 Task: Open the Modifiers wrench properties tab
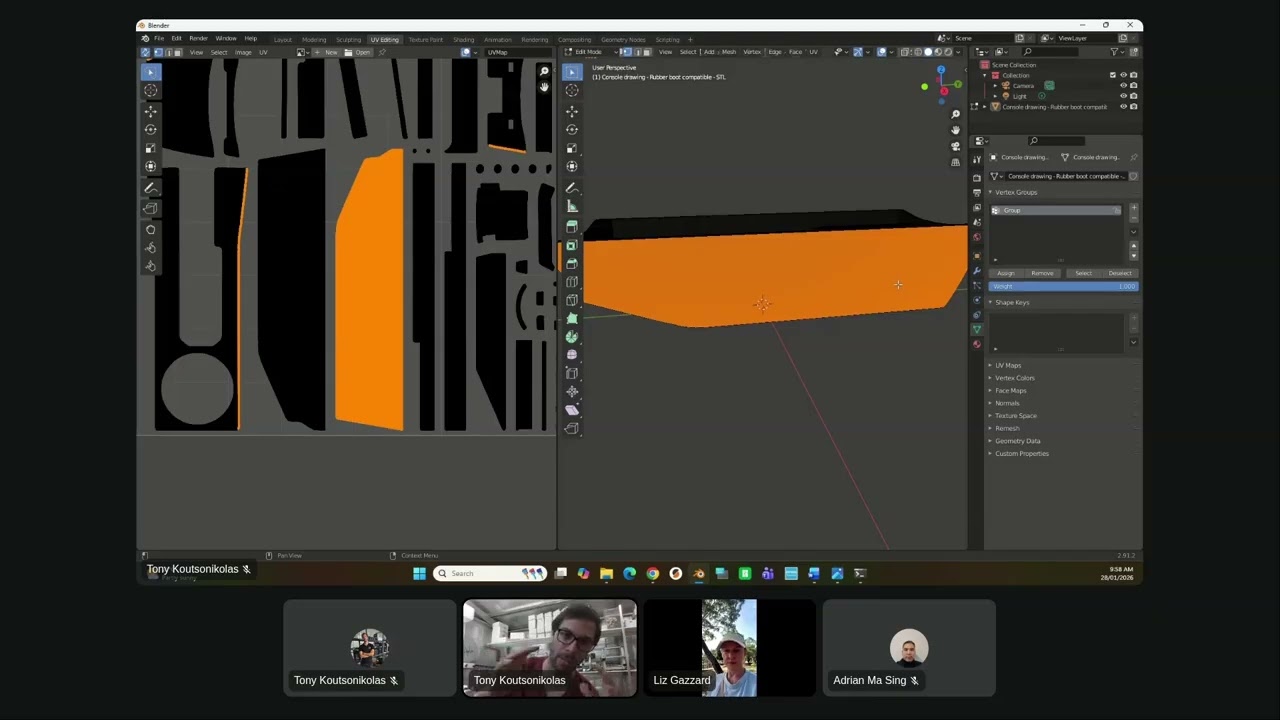tap(977, 271)
